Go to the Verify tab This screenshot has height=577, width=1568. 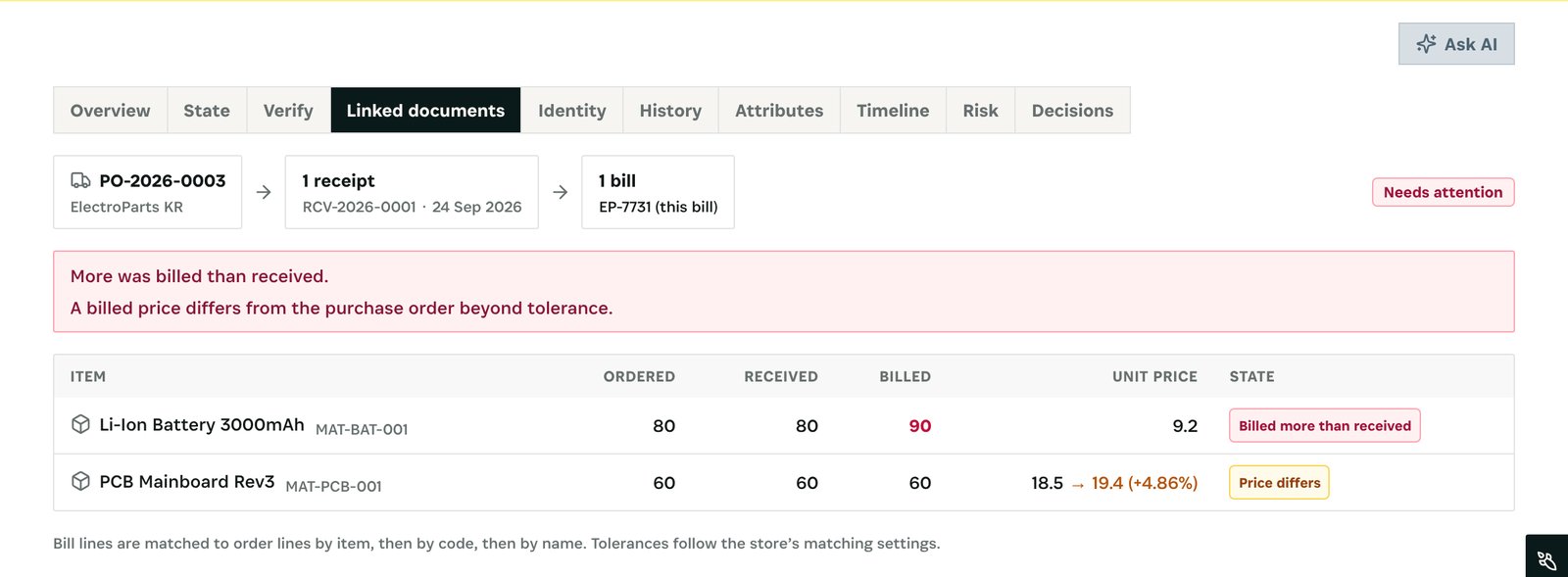[x=288, y=110]
